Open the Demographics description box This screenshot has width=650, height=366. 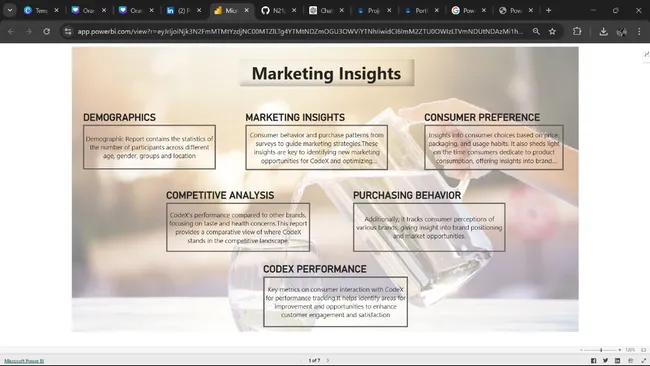[x=149, y=147]
